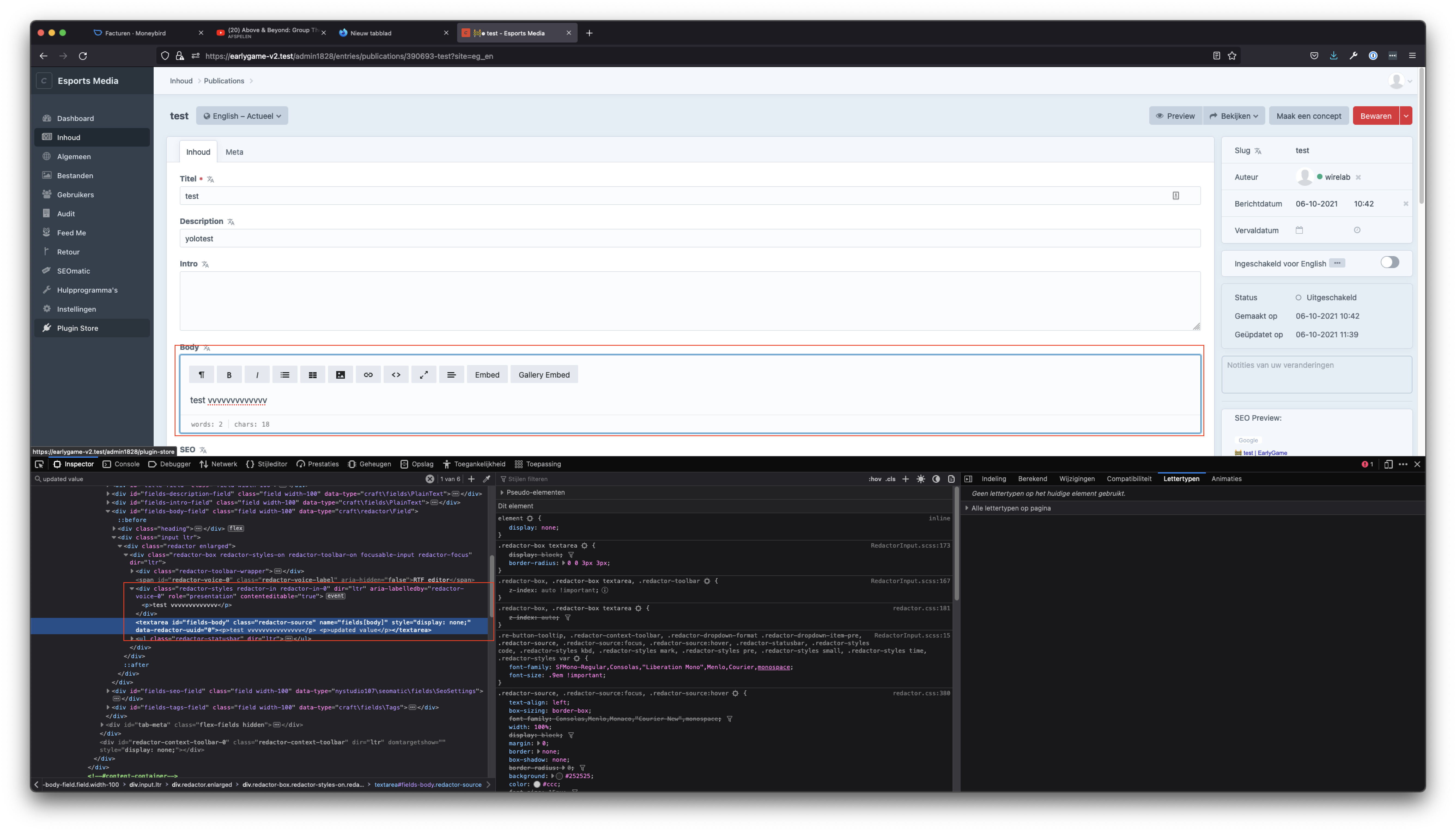1456x832 pixels.
Task: Click the insert image toolbar icon
Action: tap(341, 375)
